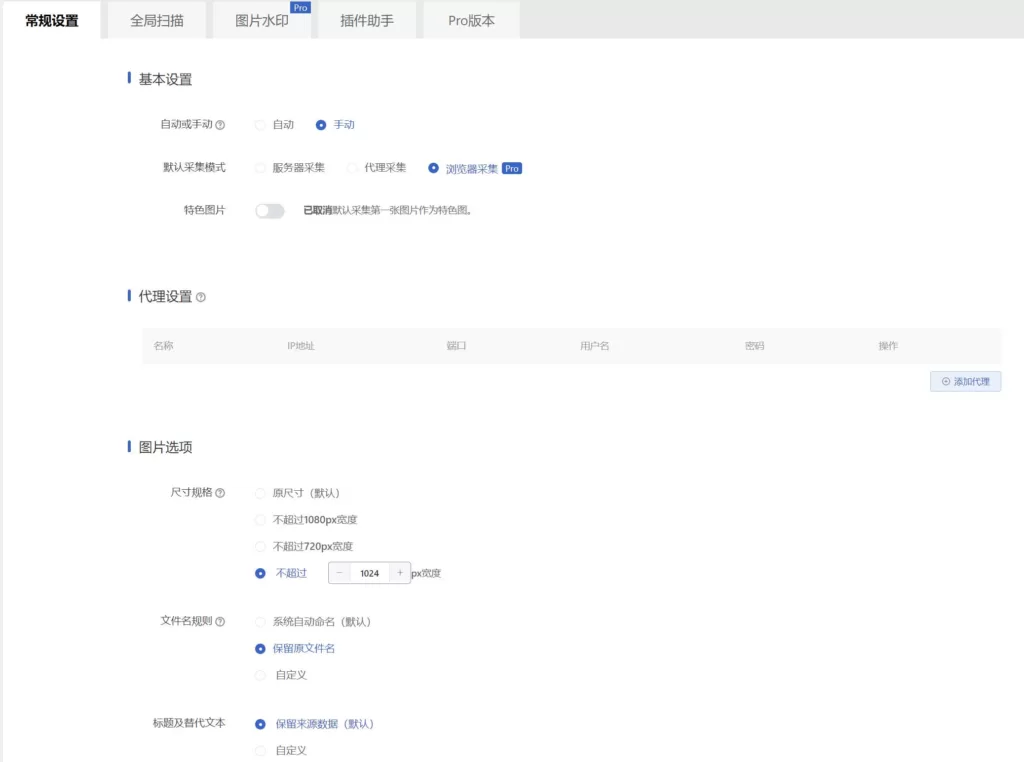Switch to the Pro版本 tab
This screenshot has height=762, width=1024.
471,20
